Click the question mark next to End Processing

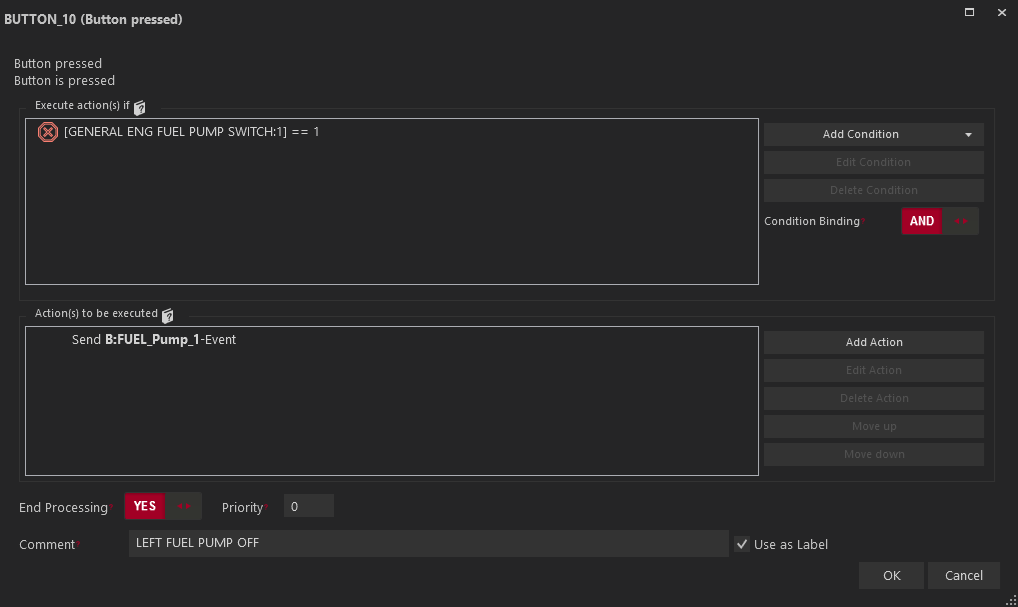(112, 503)
